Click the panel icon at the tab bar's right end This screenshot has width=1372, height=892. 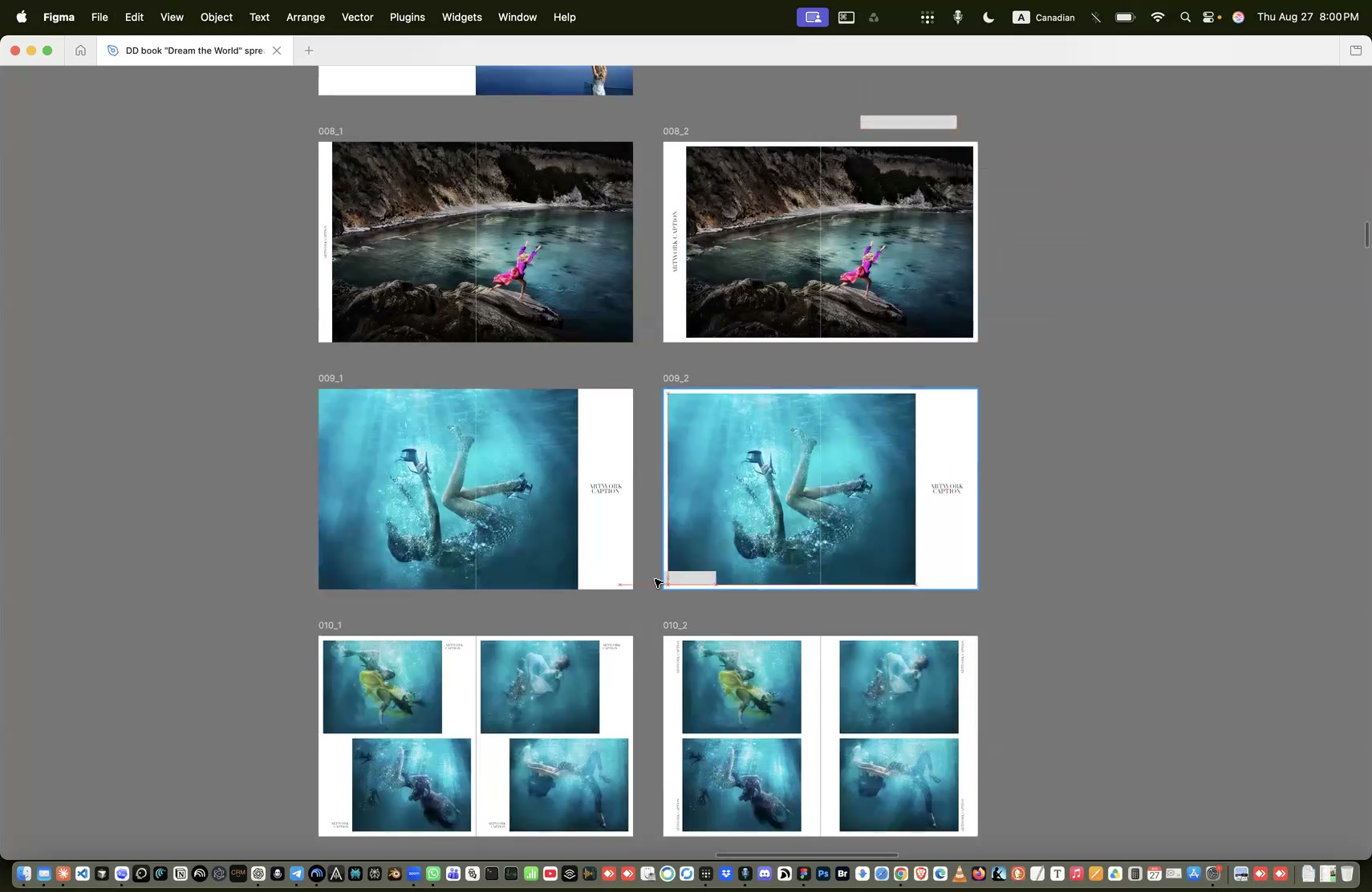[1356, 51]
